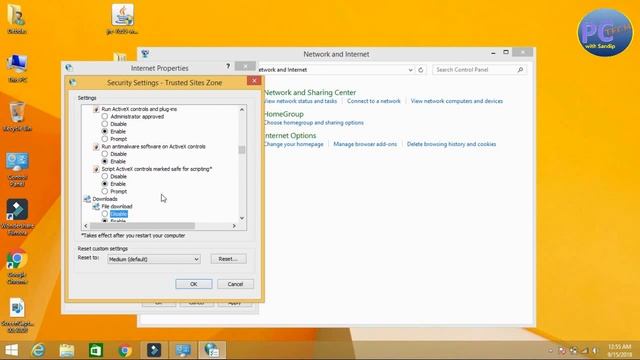The height and width of the screenshot is (360, 640).
Task: Select Enable under Run antimalware software on ActiveX
Action: pos(105,161)
